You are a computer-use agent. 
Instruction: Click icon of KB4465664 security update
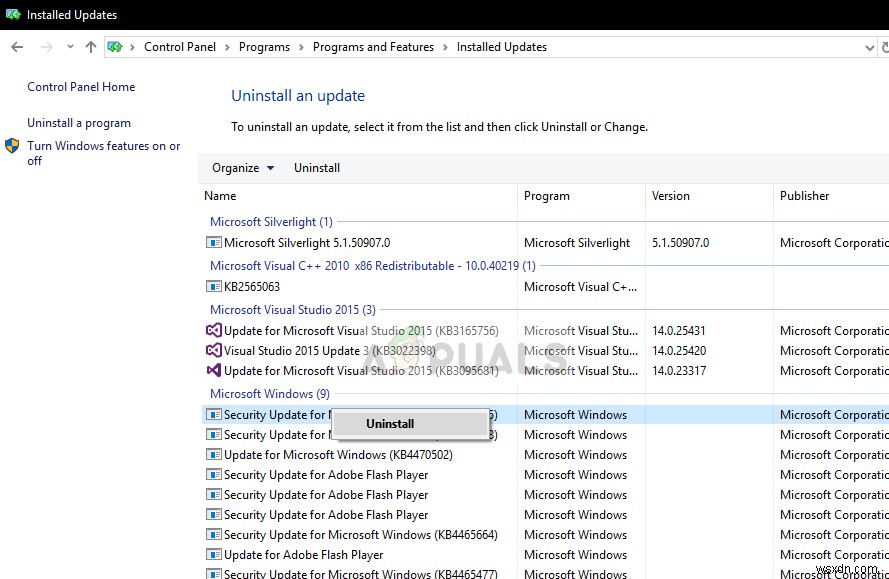213,535
